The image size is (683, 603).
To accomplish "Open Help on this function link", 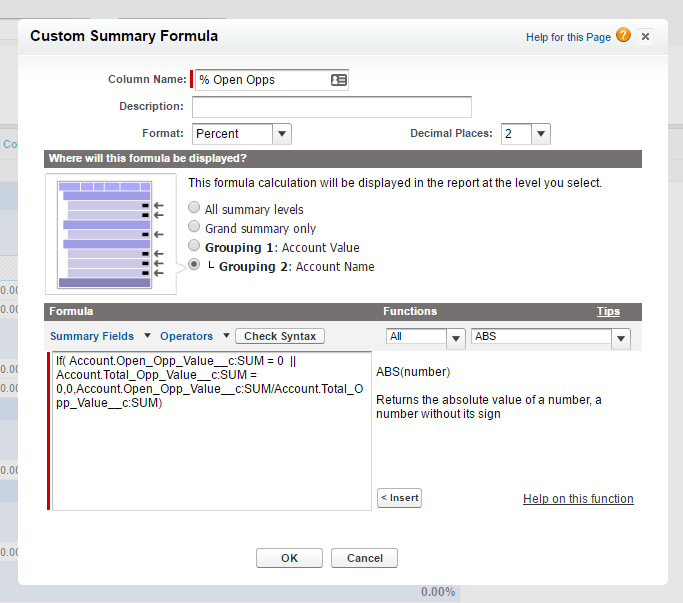I will tap(578, 499).
